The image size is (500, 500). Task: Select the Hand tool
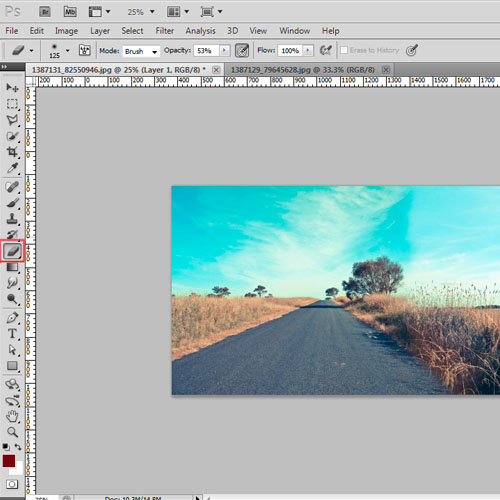(x=12, y=416)
